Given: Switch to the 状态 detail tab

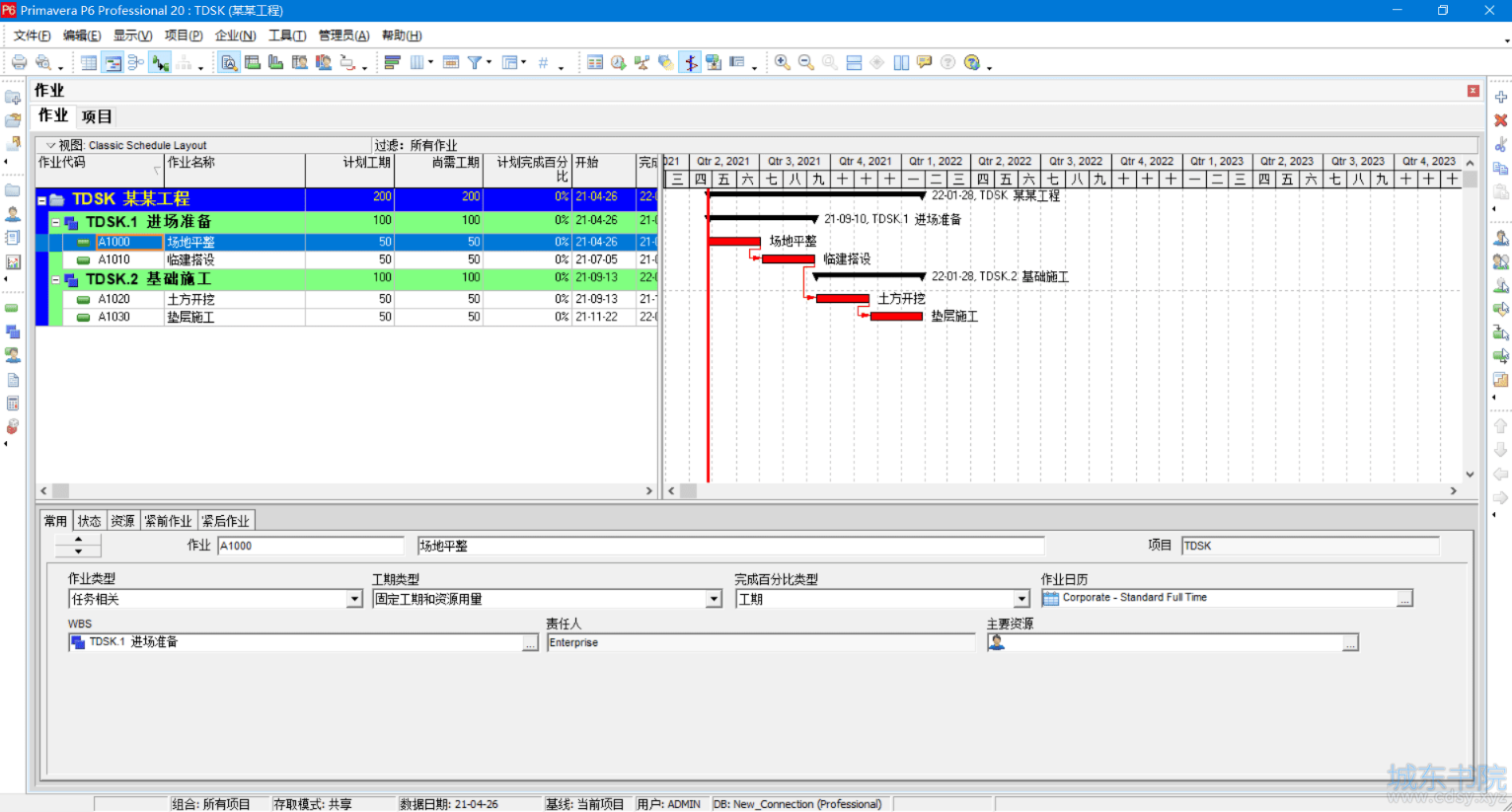Looking at the screenshot, I should (90, 520).
